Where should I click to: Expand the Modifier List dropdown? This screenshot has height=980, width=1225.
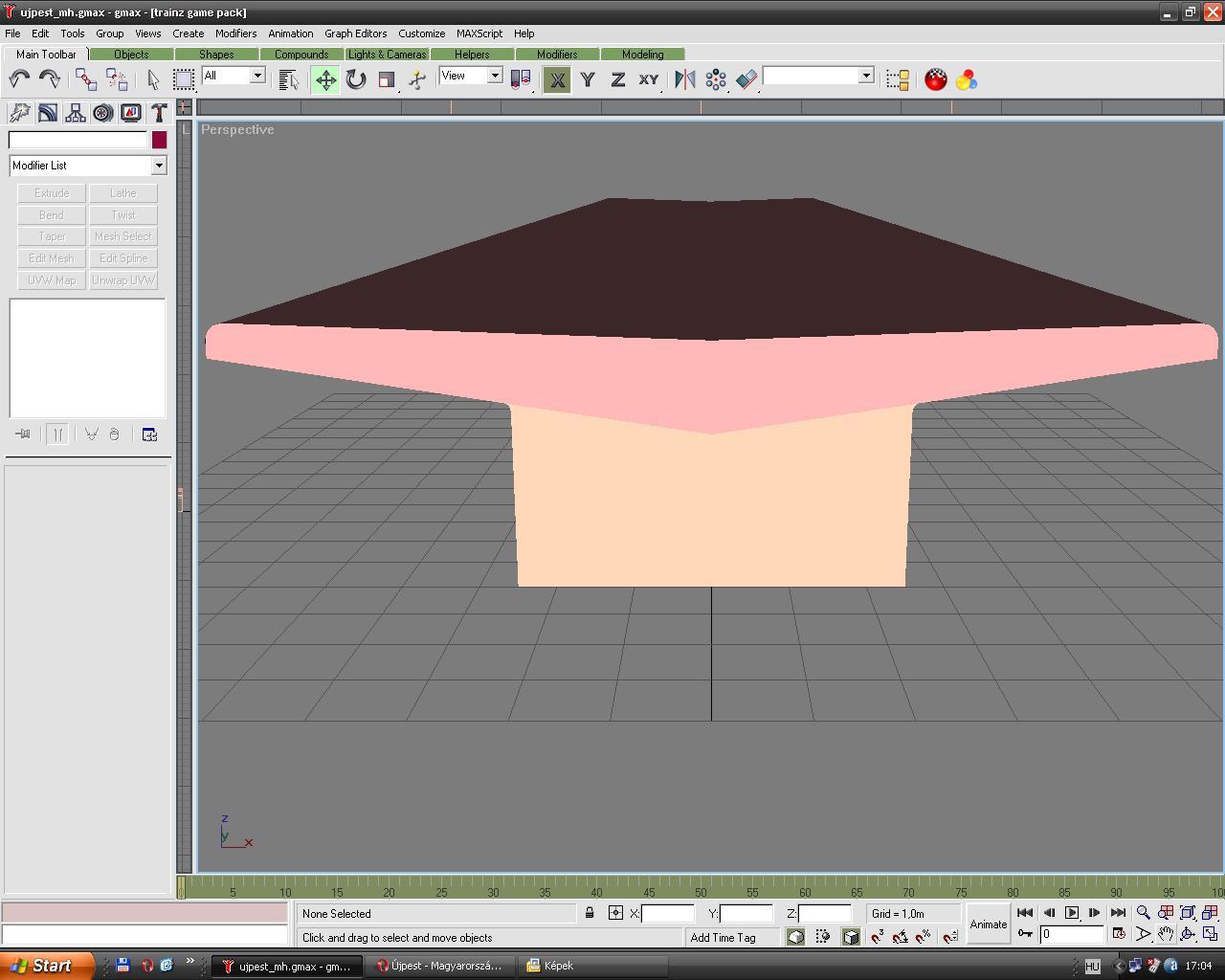tap(88, 166)
